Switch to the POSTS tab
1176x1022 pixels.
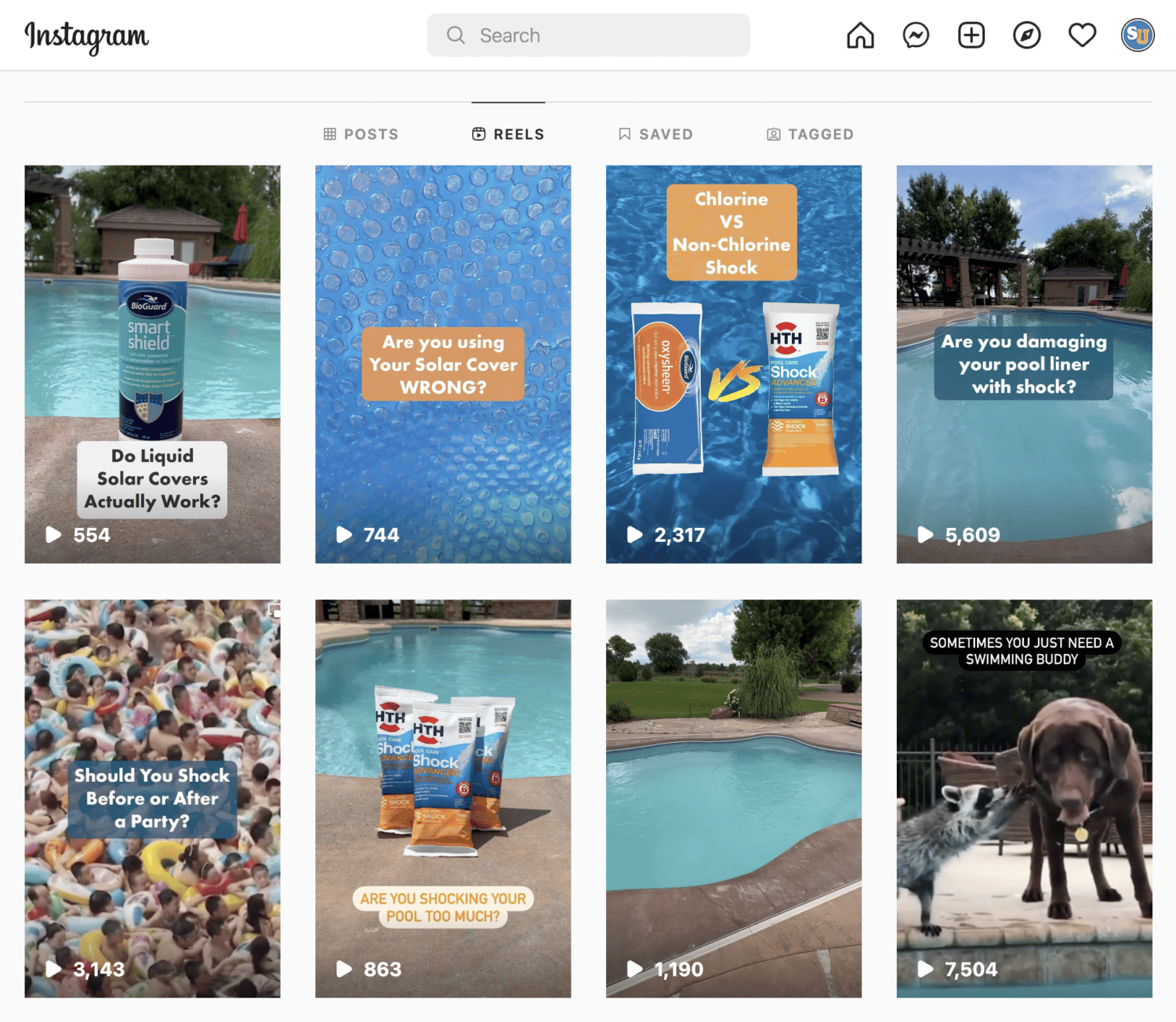(x=361, y=134)
